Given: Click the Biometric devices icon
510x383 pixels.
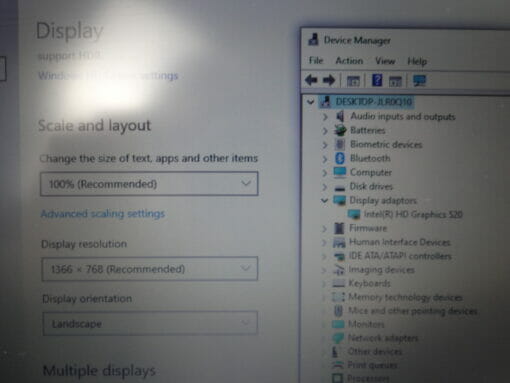Looking at the screenshot, I should pyautogui.click(x=340, y=144).
